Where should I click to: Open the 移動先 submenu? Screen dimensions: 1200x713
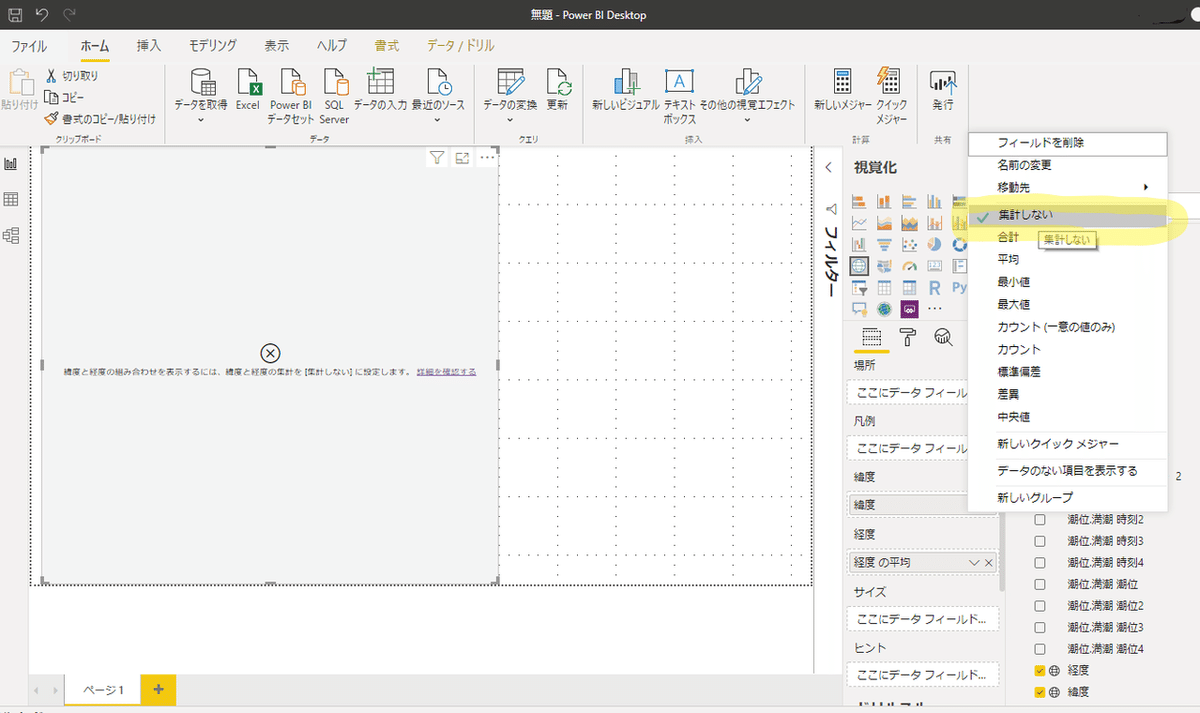coord(1068,187)
